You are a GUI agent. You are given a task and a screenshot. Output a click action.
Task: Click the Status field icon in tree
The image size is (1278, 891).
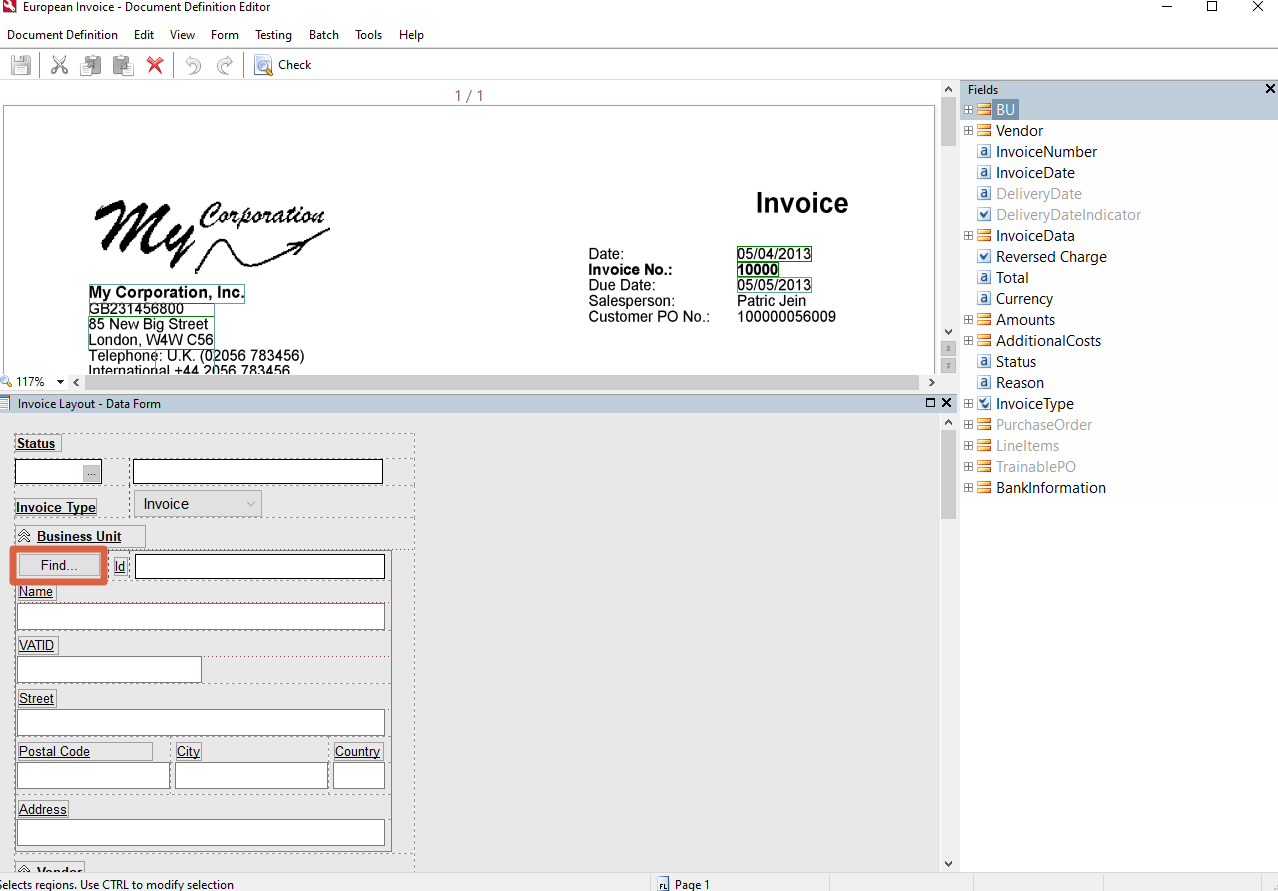pyautogui.click(x=984, y=362)
